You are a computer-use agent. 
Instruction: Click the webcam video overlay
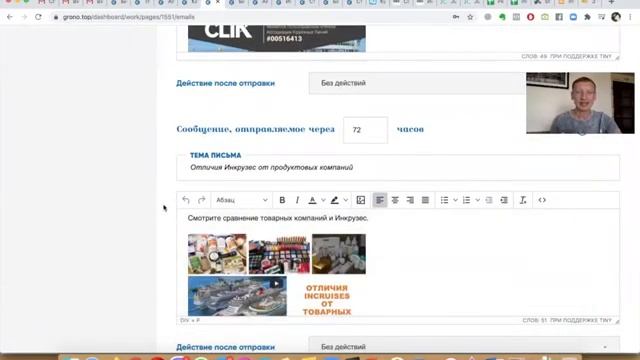(580, 103)
